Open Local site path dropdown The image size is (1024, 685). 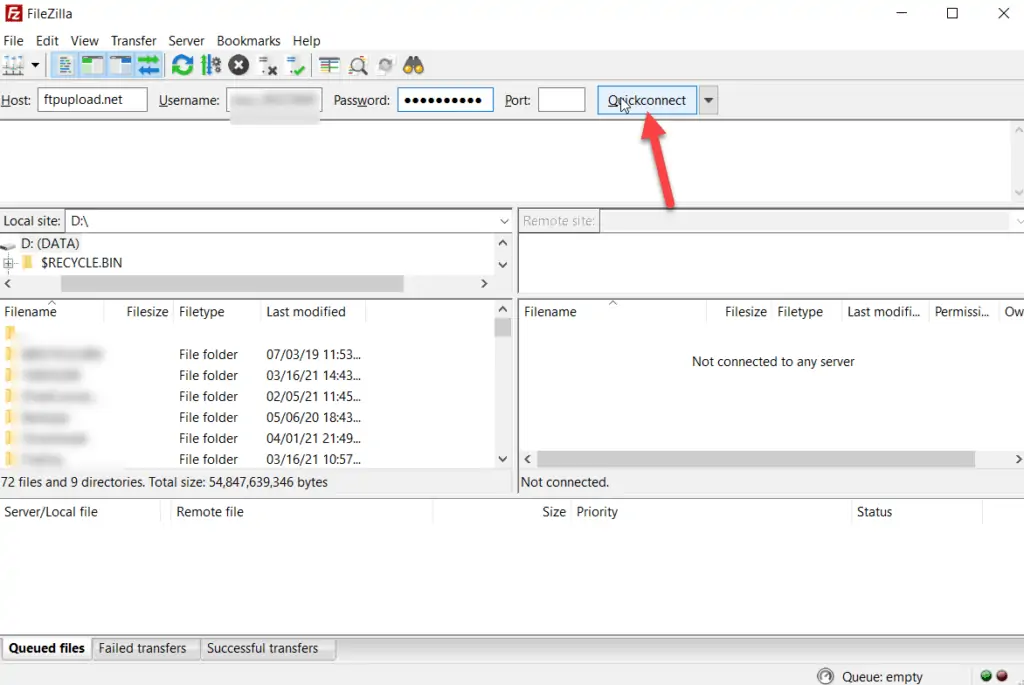504,221
